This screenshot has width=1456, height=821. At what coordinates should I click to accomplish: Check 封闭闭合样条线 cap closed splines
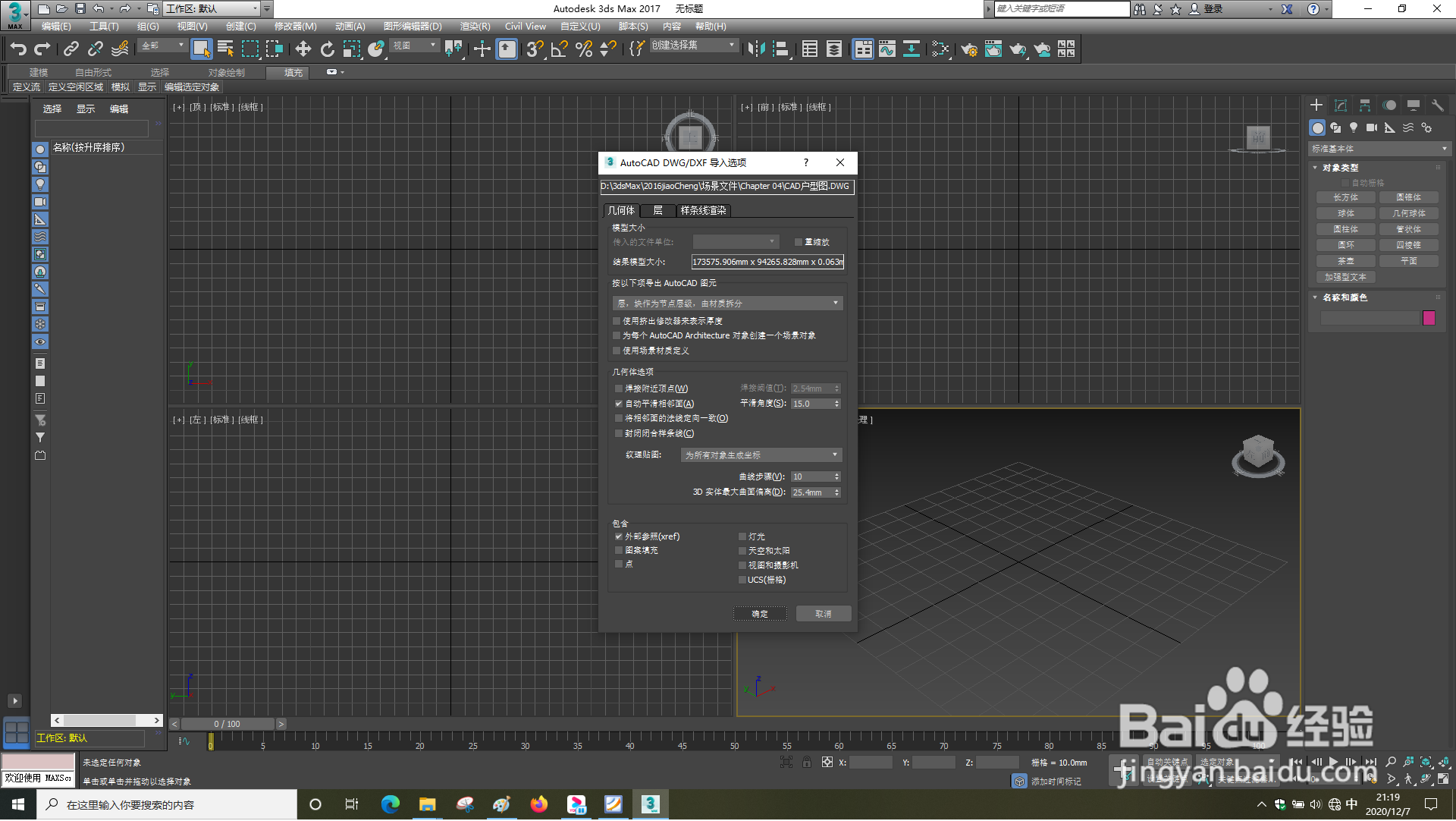[x=619, y=433]
